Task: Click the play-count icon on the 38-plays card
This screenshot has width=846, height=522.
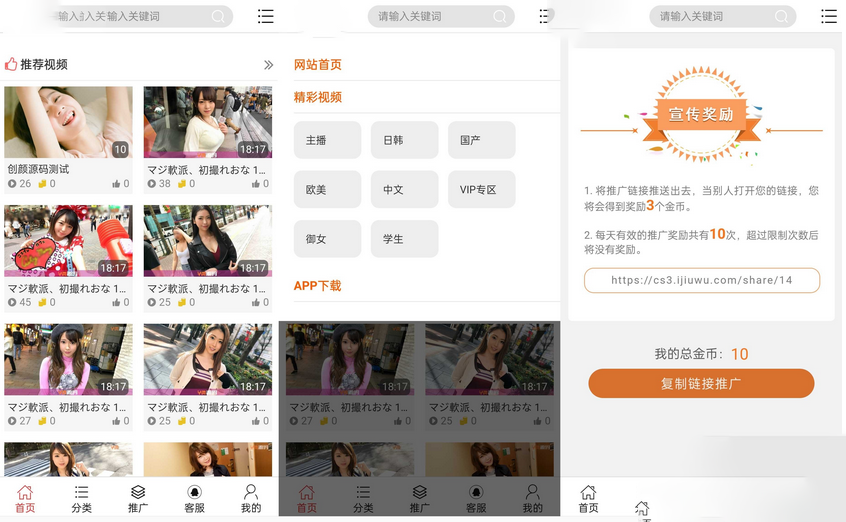Action: [x=152, y=184]
